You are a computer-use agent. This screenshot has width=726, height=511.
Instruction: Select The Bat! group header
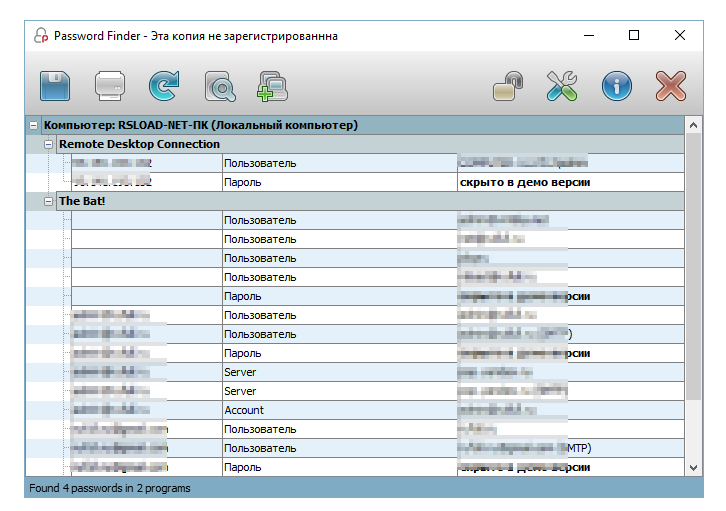pos(370,201)
